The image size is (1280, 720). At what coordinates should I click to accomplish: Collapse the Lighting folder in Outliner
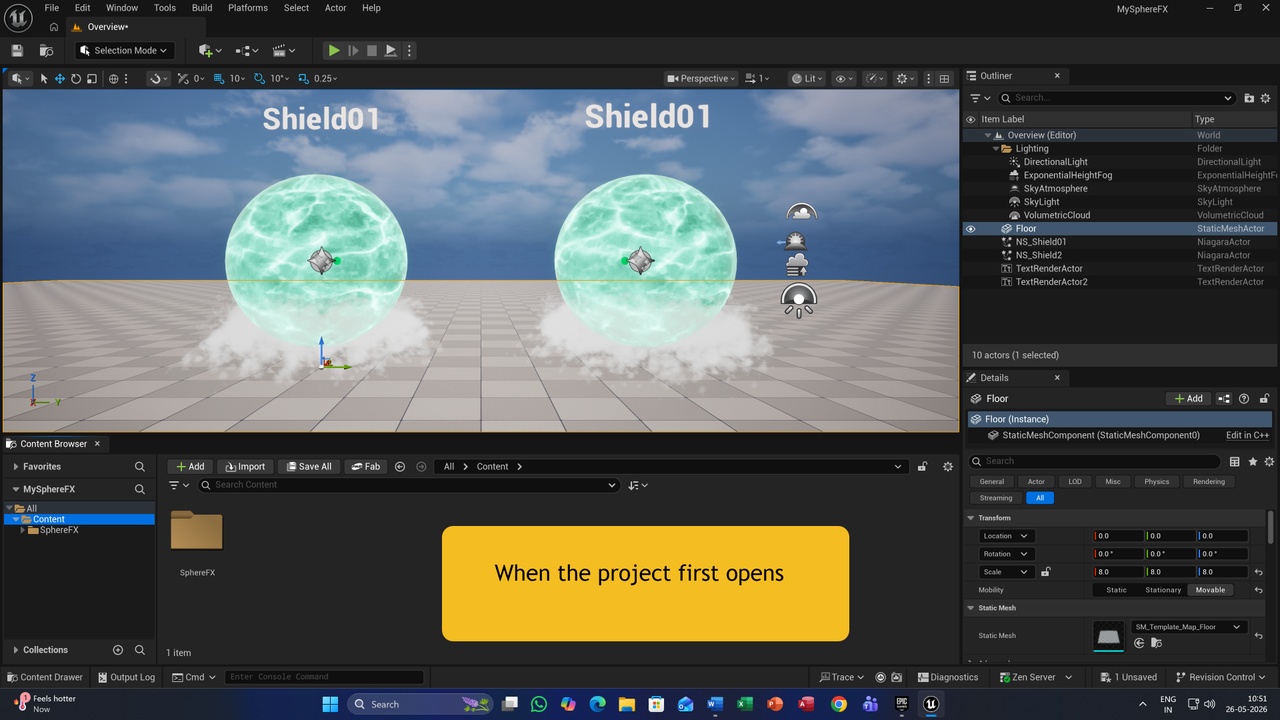[x=996, y=148]
